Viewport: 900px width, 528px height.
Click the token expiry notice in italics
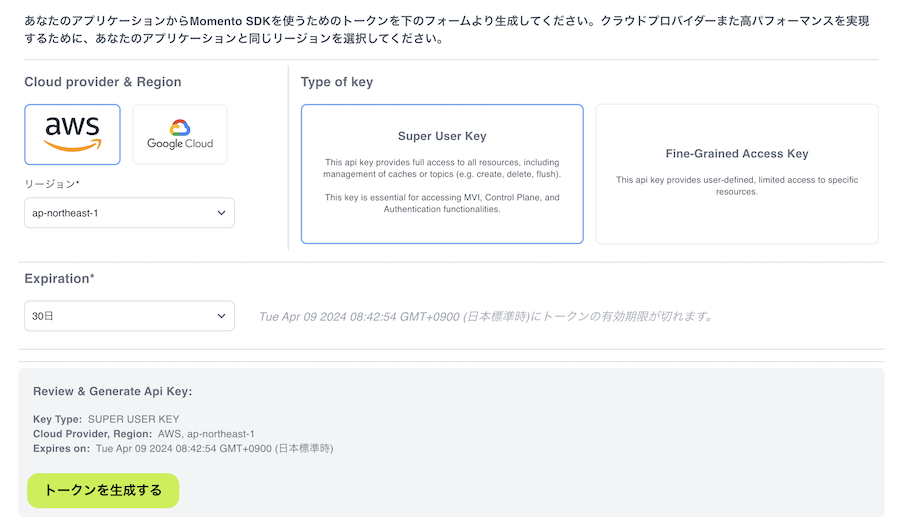(x=486, y=317)
